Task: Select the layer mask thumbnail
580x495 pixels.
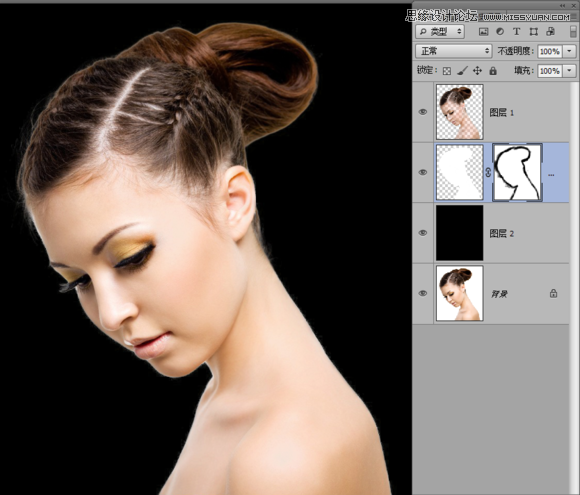Action: pos(517,173)
